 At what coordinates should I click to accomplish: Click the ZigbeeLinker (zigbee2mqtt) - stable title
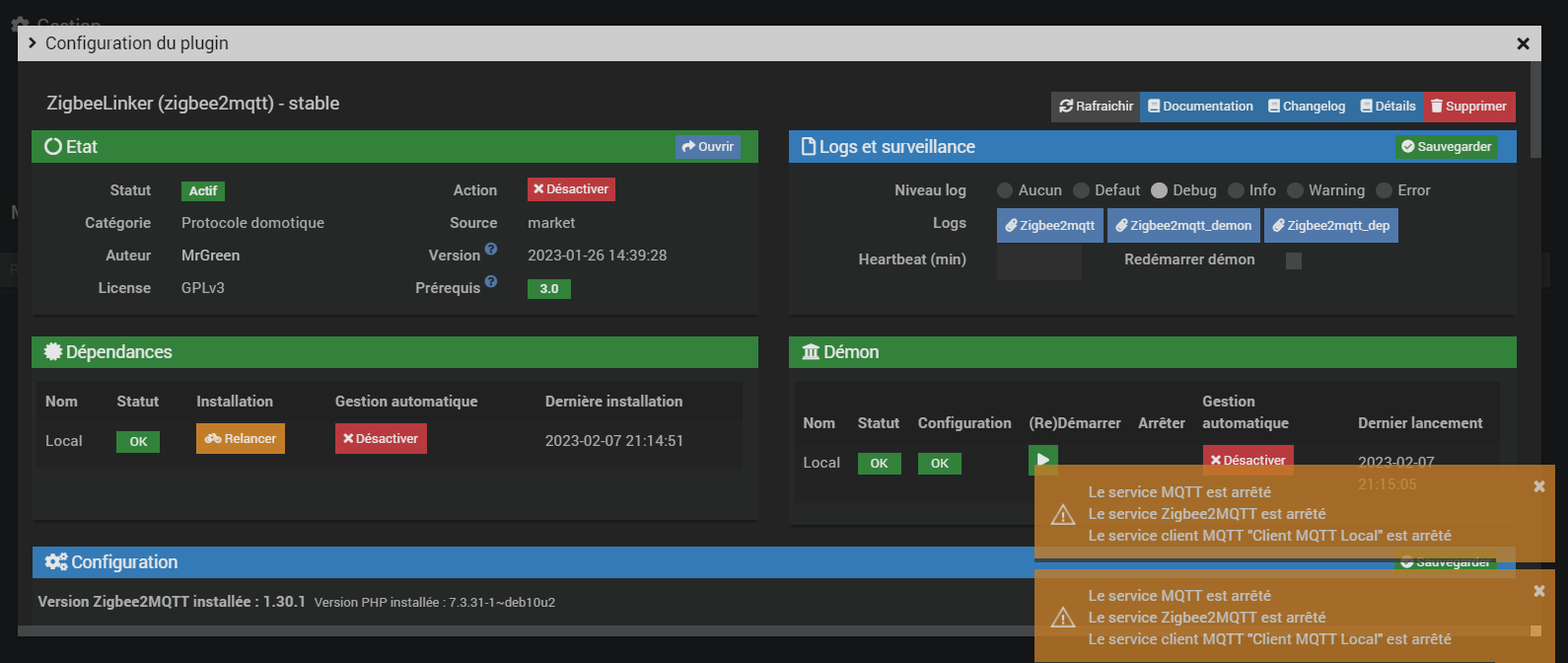coord(193,104)
